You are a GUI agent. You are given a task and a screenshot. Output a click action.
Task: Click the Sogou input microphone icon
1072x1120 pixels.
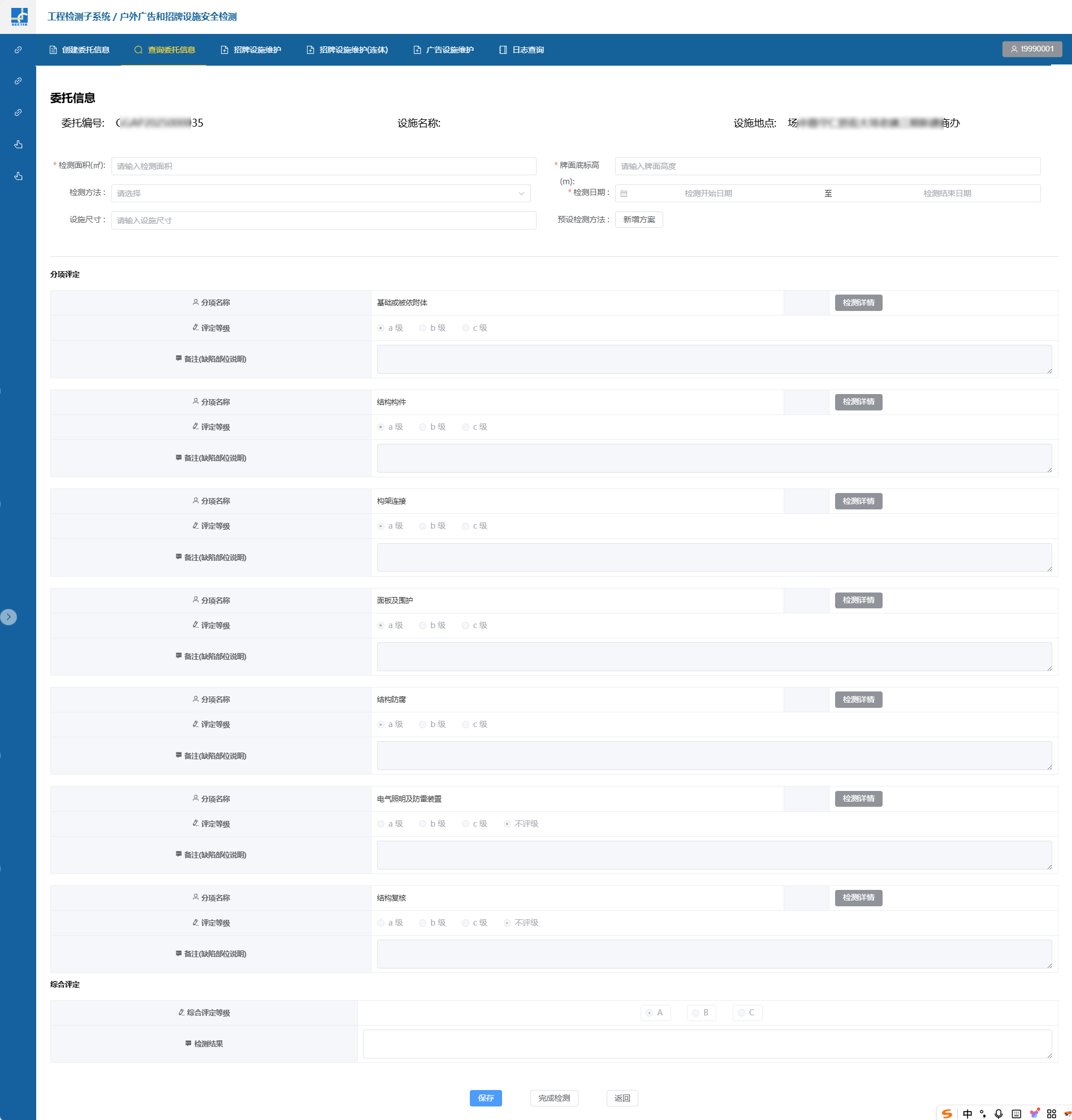[998, 1113]
